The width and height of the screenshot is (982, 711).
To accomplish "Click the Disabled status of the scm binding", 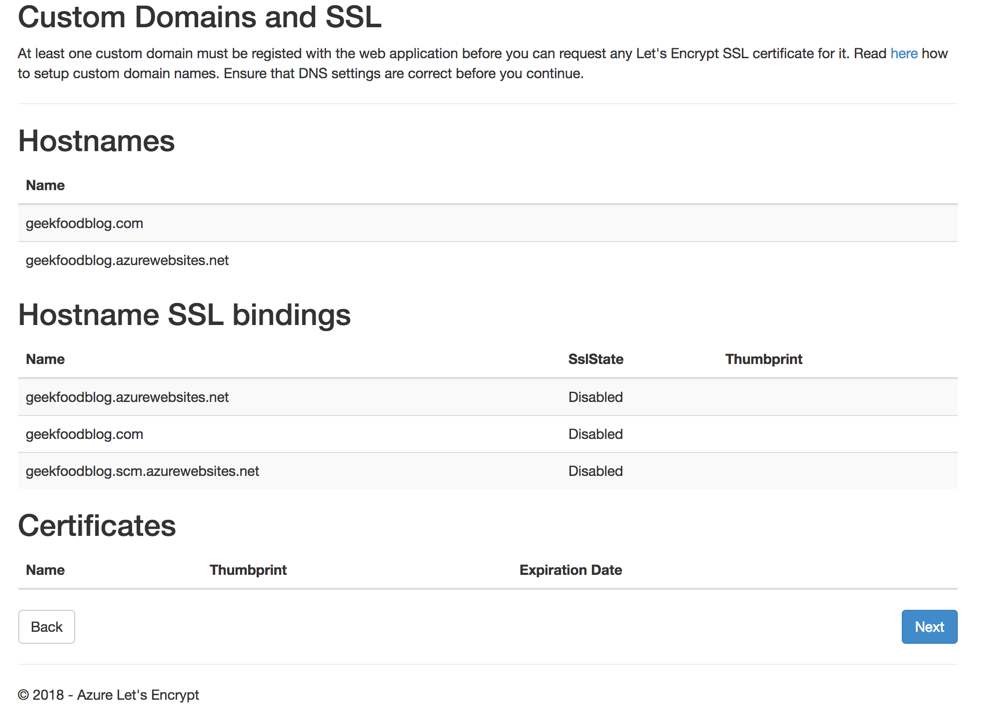I will coord(595,470).
